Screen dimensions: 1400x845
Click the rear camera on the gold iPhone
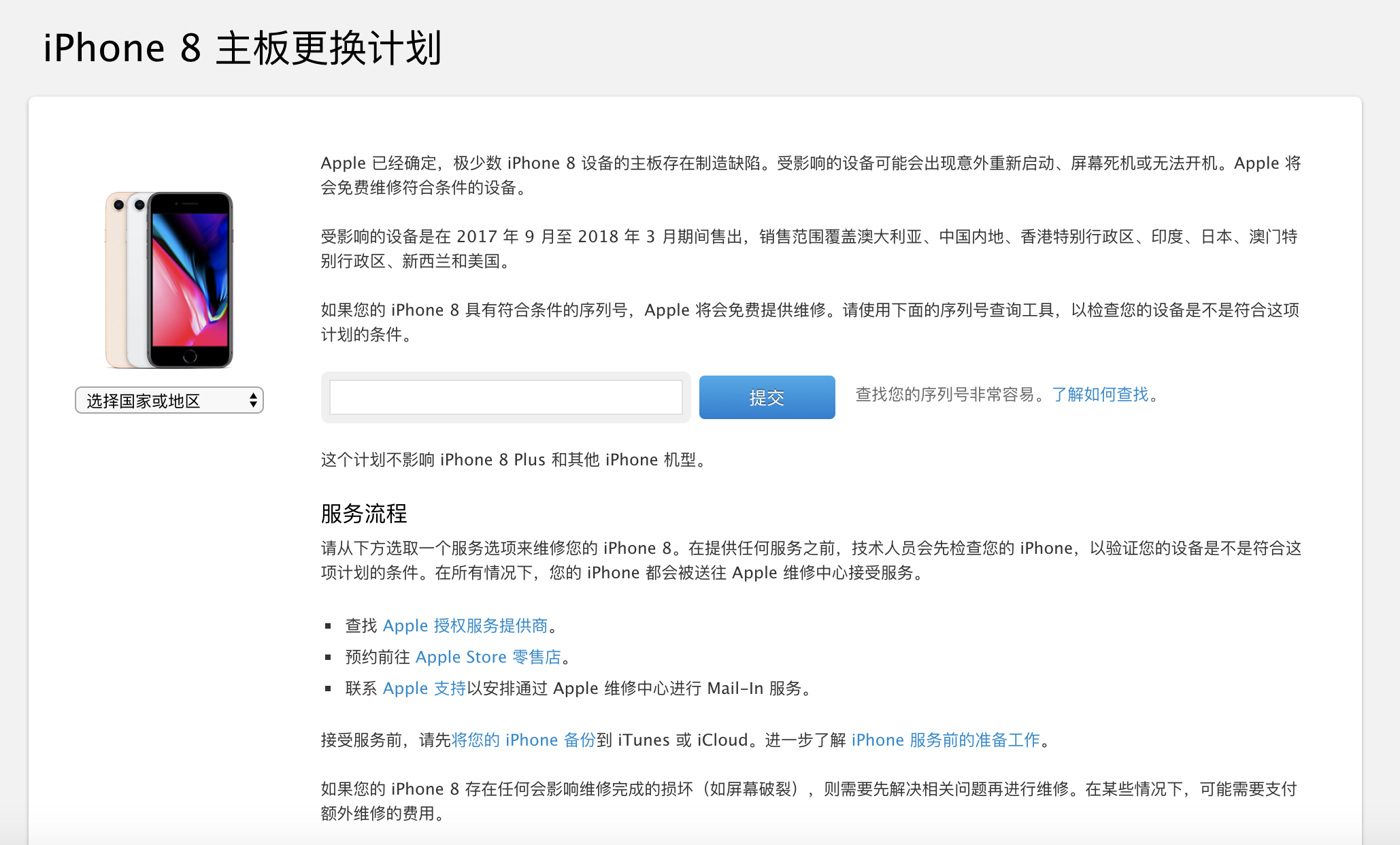point(118,205)
